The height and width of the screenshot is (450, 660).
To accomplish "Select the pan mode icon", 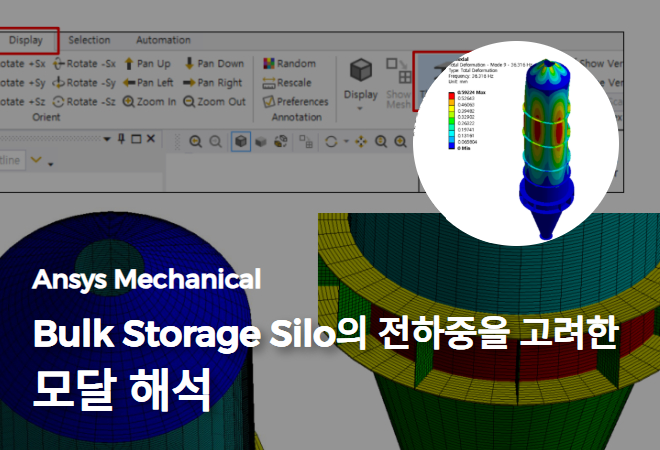I will pos(361,141).
